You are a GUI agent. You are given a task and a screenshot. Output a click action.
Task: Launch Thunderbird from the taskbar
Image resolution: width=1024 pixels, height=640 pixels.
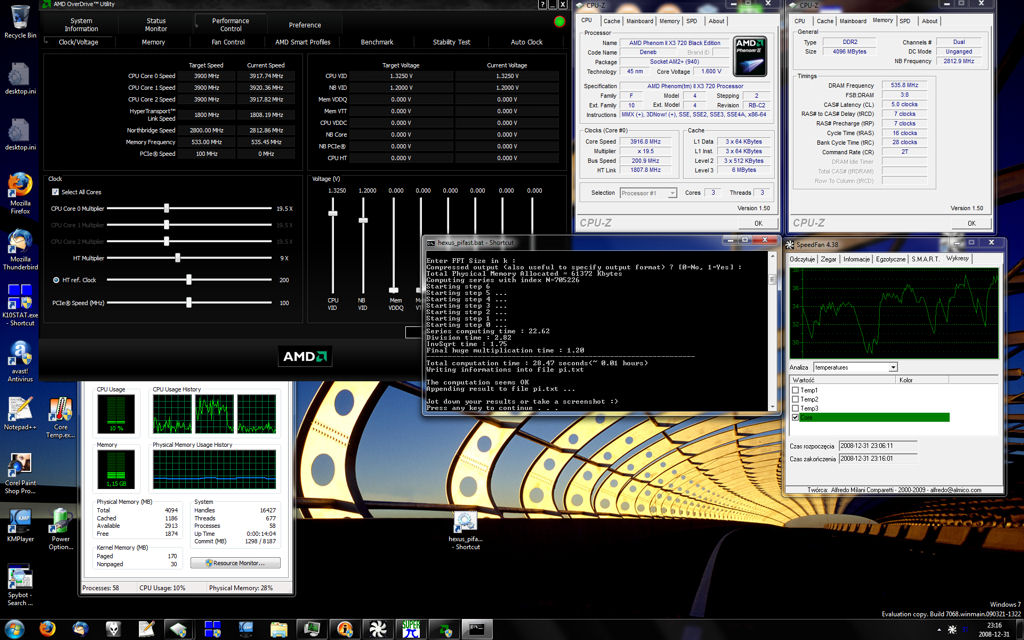(80, 629)
